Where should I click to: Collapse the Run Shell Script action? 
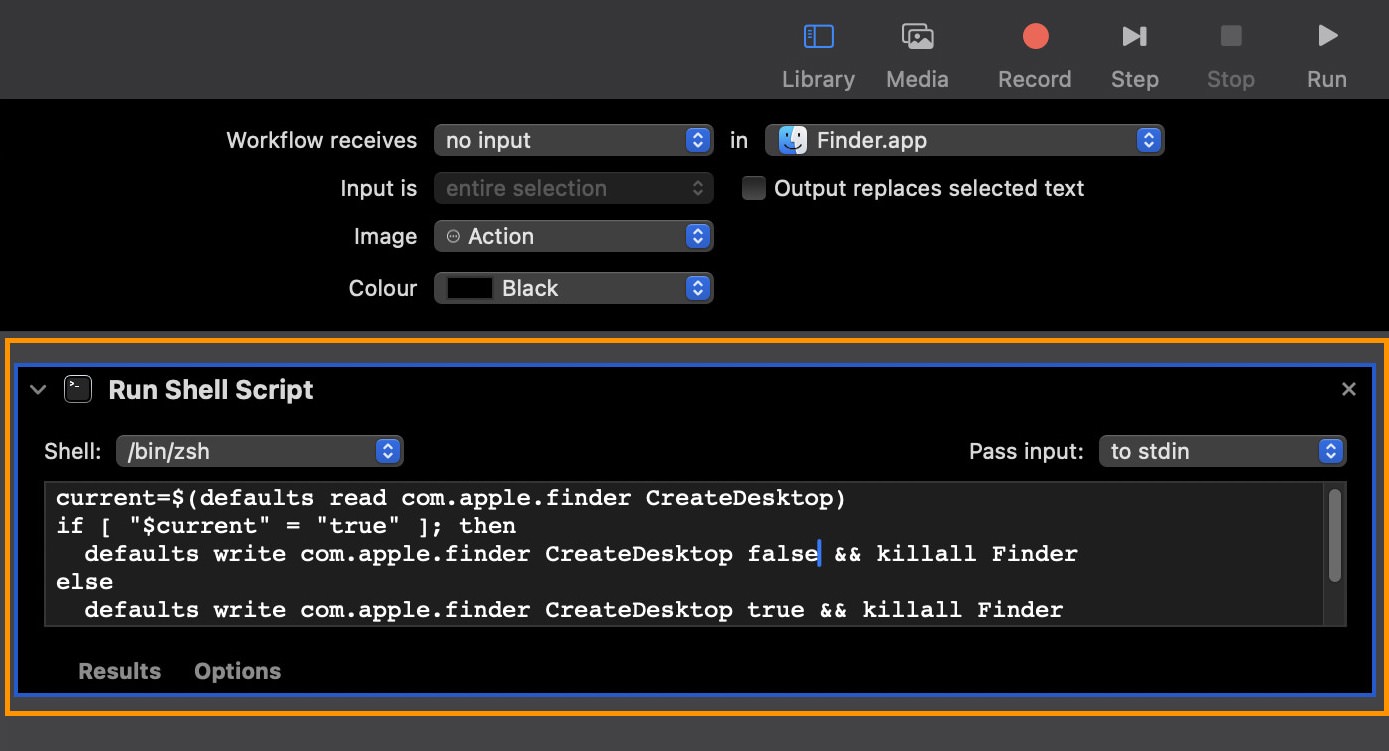point(38,389)
